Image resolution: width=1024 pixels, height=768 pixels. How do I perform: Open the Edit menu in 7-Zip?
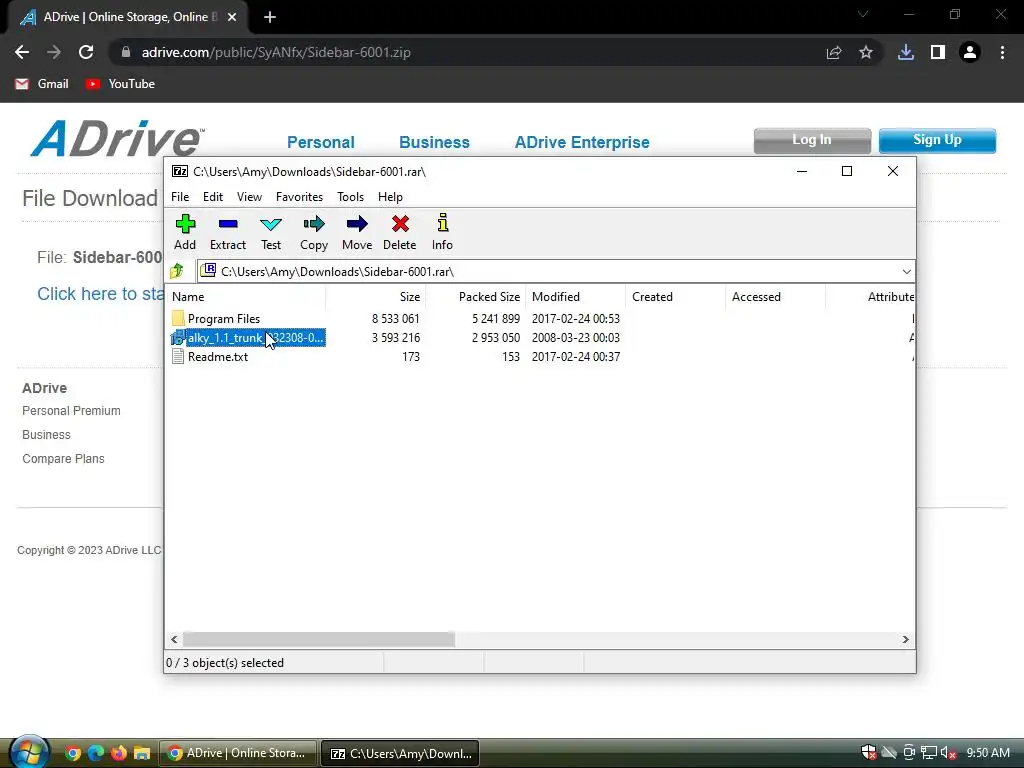pos(213,197)
